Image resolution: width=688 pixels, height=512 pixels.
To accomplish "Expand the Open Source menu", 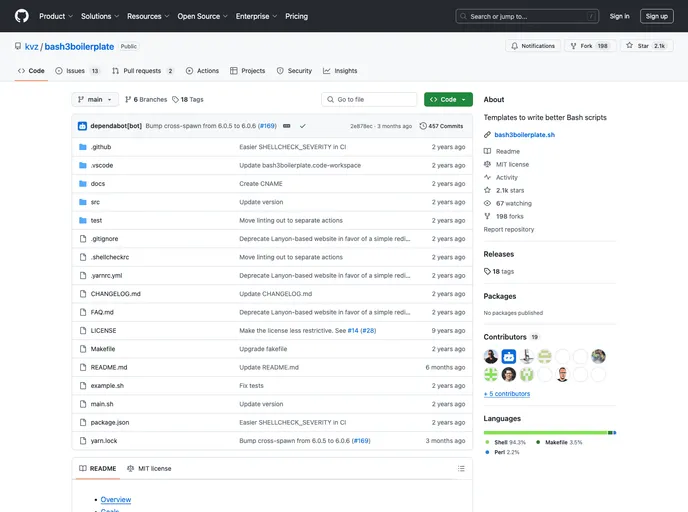I will pos(202,16).
